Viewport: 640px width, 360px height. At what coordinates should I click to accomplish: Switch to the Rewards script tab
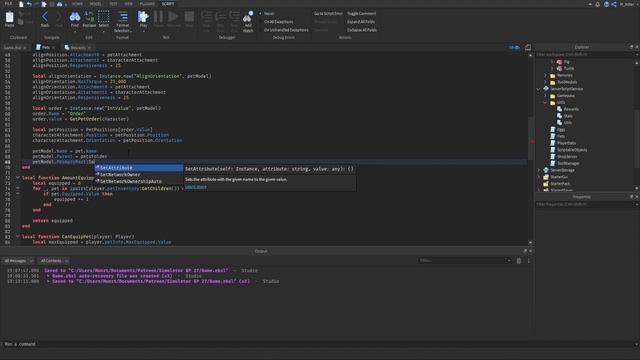[78, 47]
